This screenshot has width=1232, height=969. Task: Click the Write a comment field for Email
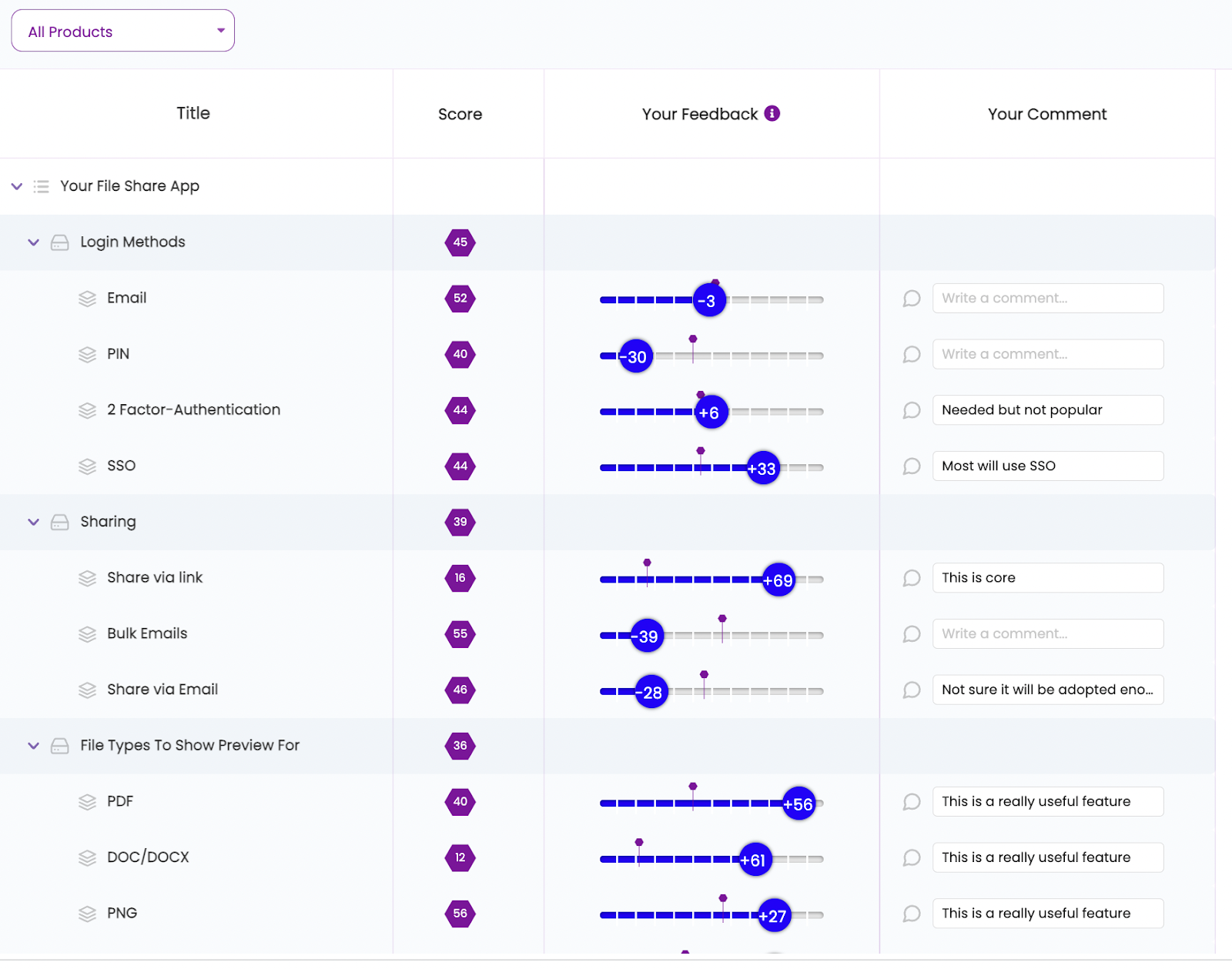pyautogui.click(x=1047, y=298)
